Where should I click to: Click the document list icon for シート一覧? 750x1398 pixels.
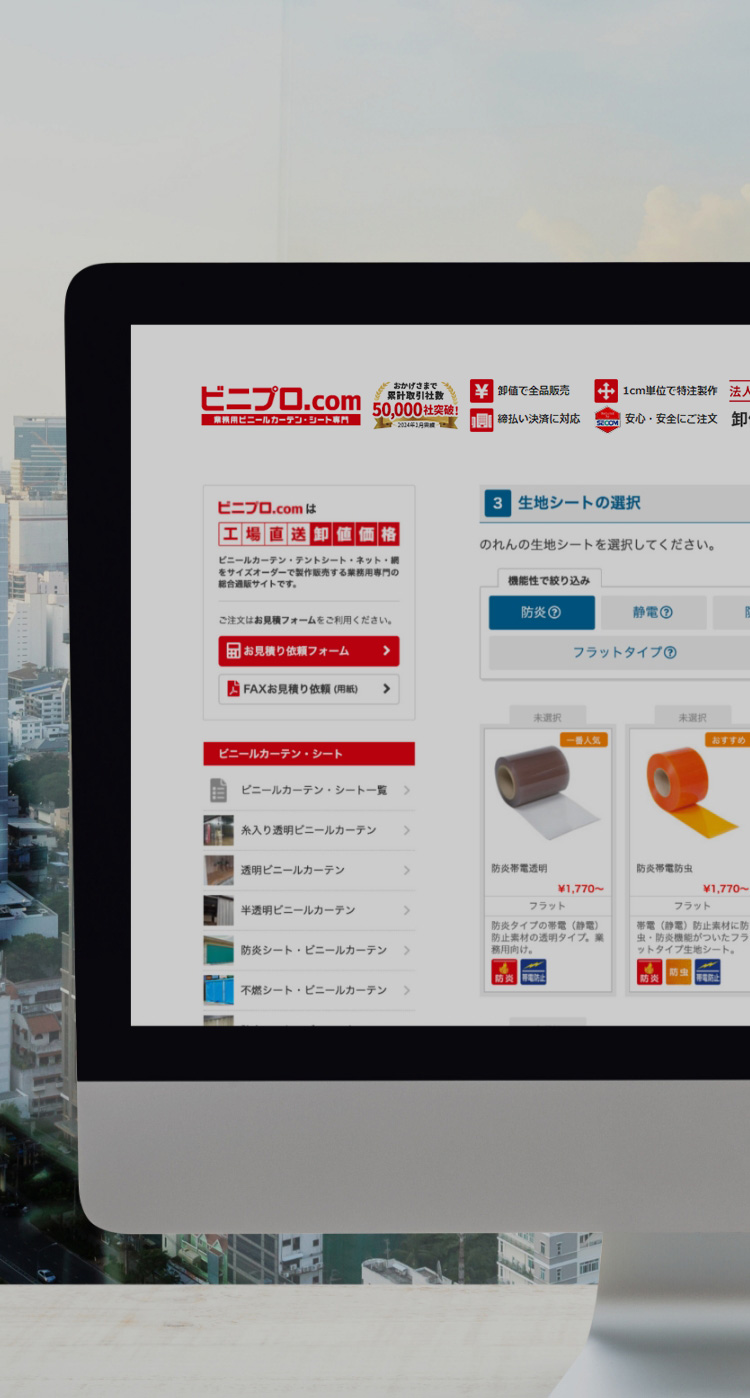(218, 790)
